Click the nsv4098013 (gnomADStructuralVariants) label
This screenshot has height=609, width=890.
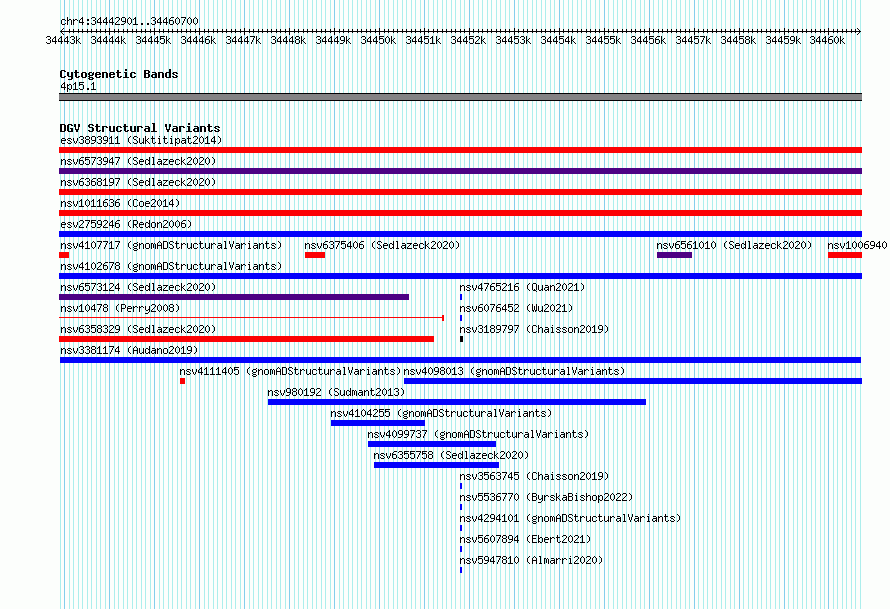[514, 371]
